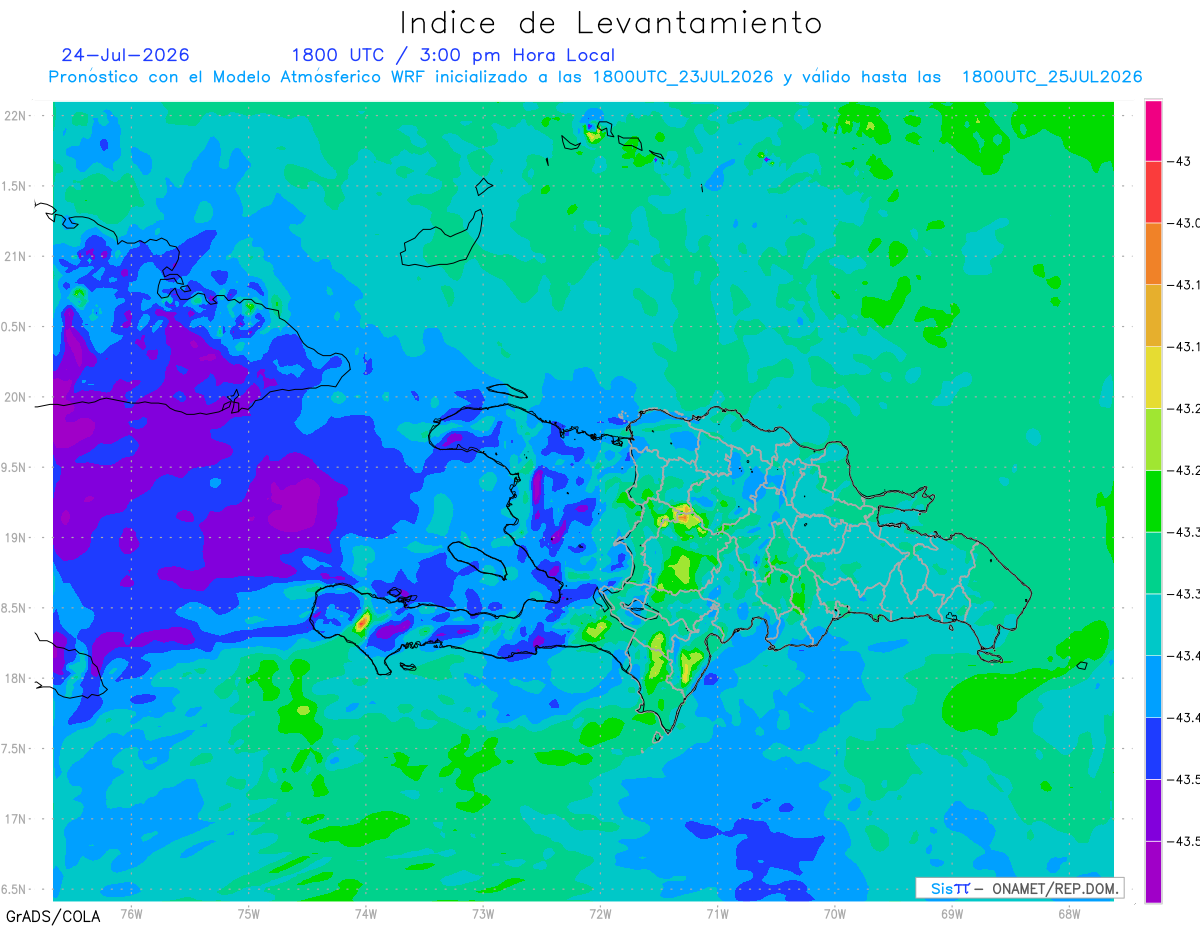Select the yellow swatch in the color legend
1200x927 pixels.
1153,378
